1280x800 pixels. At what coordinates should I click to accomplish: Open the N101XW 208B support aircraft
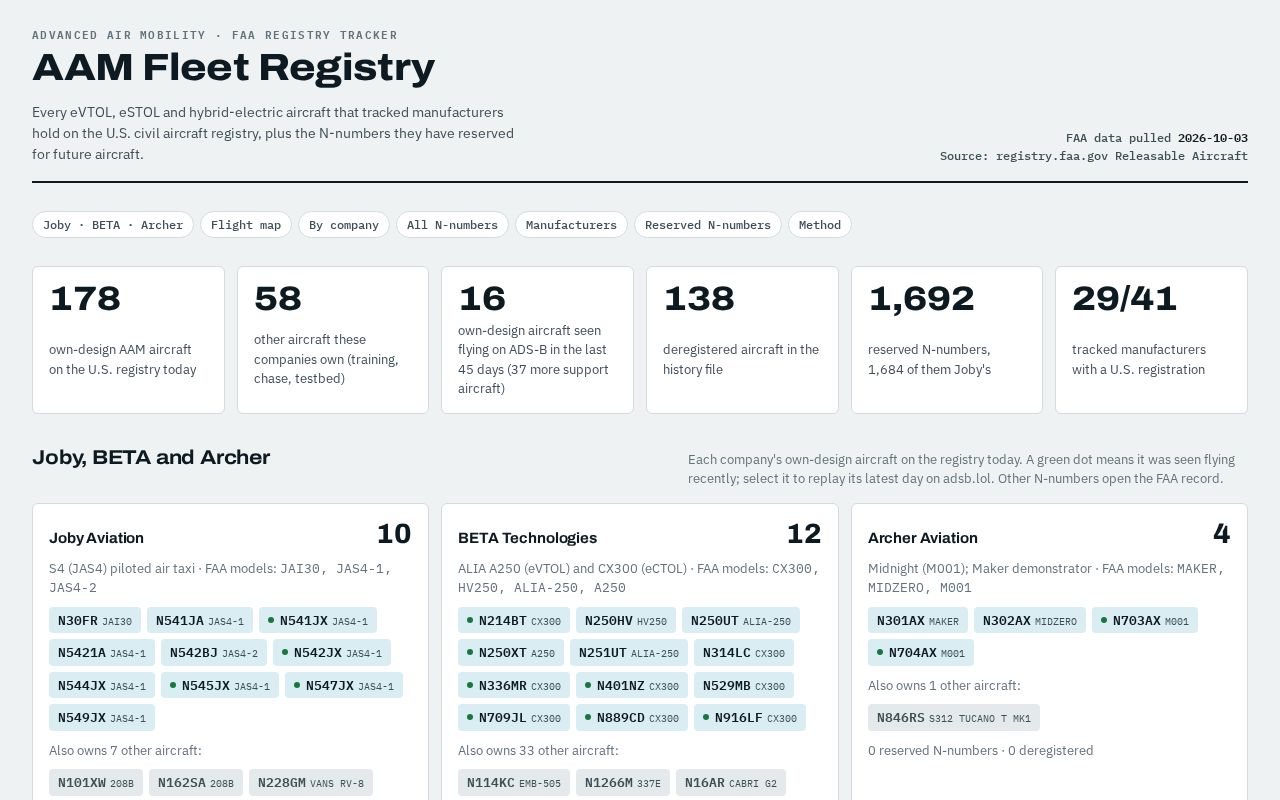[96, 783]
